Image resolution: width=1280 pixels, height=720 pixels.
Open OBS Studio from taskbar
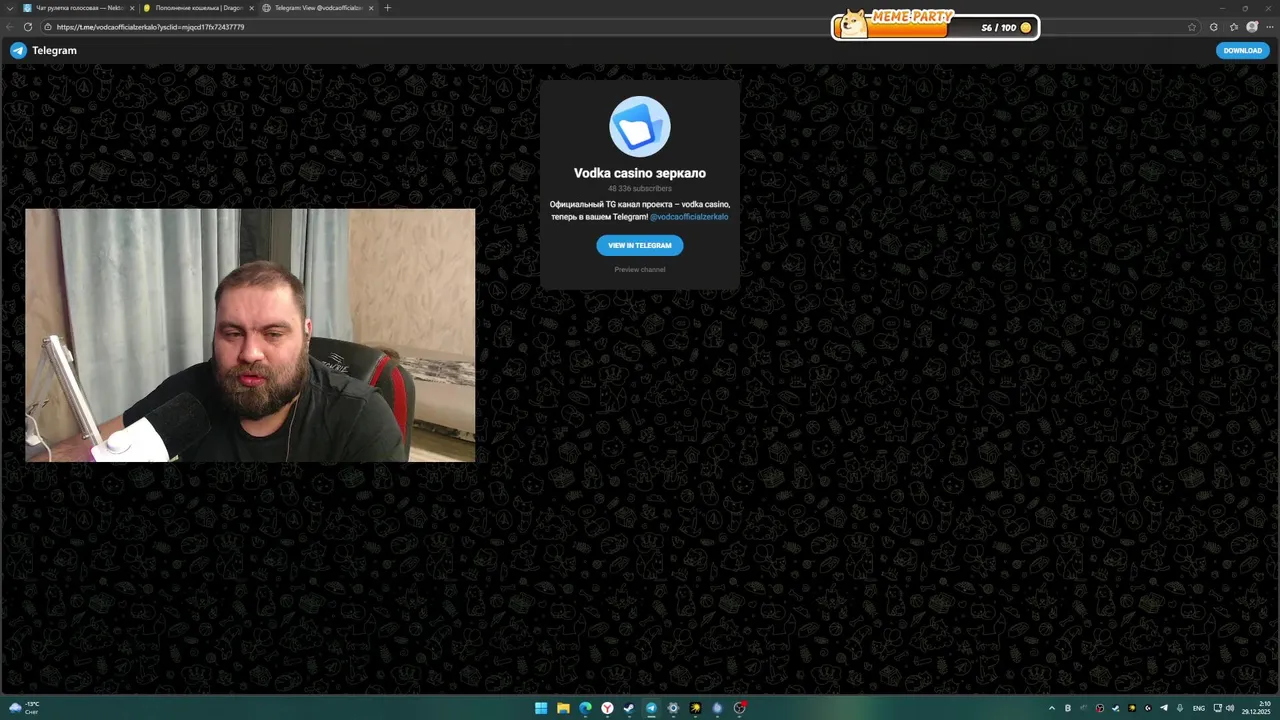740,708
